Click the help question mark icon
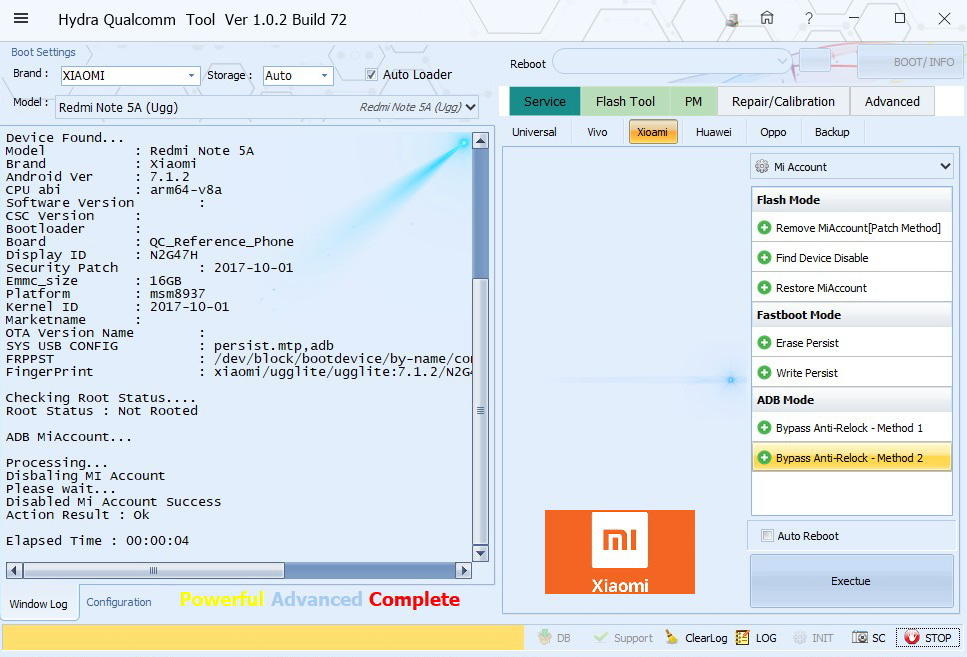This screenshot has width=967, height=657. [x=809, y=19]
